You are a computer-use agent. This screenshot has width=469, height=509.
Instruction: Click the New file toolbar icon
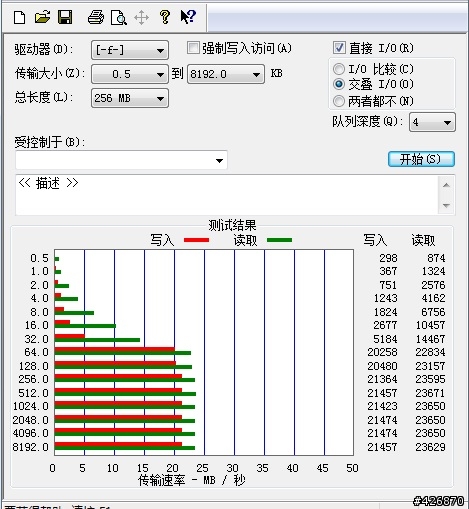click(19, 17)
